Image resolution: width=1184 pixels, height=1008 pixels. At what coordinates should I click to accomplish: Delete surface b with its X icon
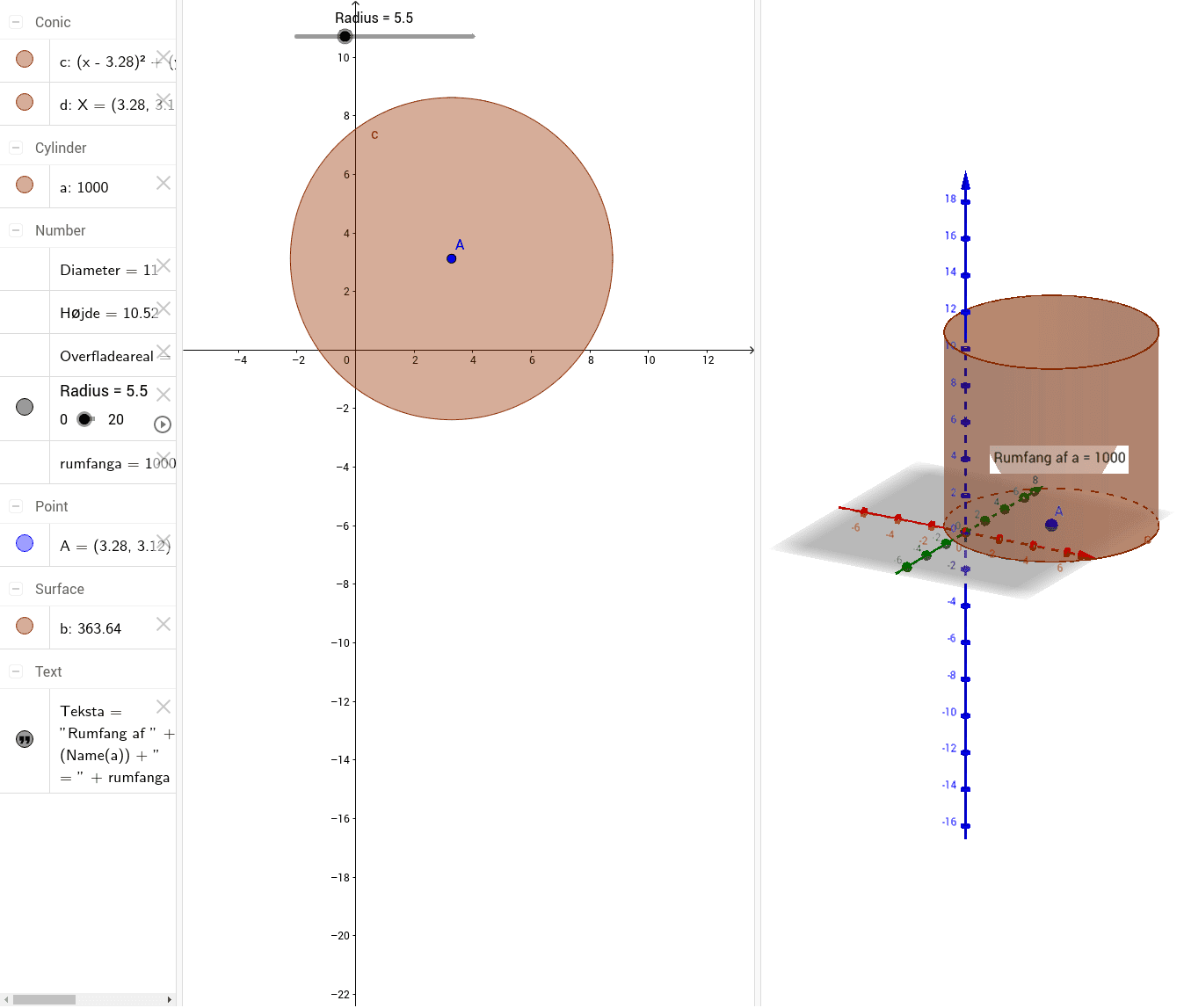point(163,624)
